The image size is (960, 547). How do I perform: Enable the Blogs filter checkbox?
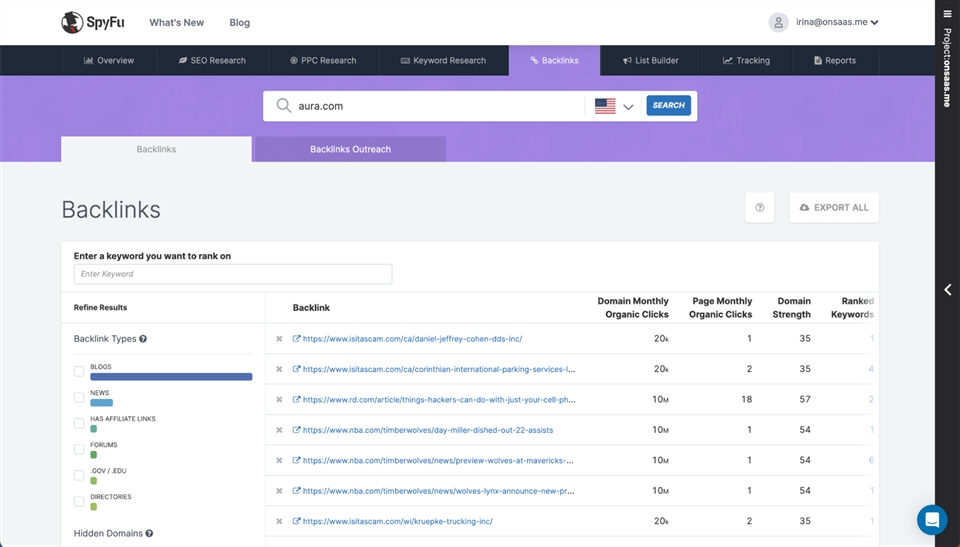(79, 372)
